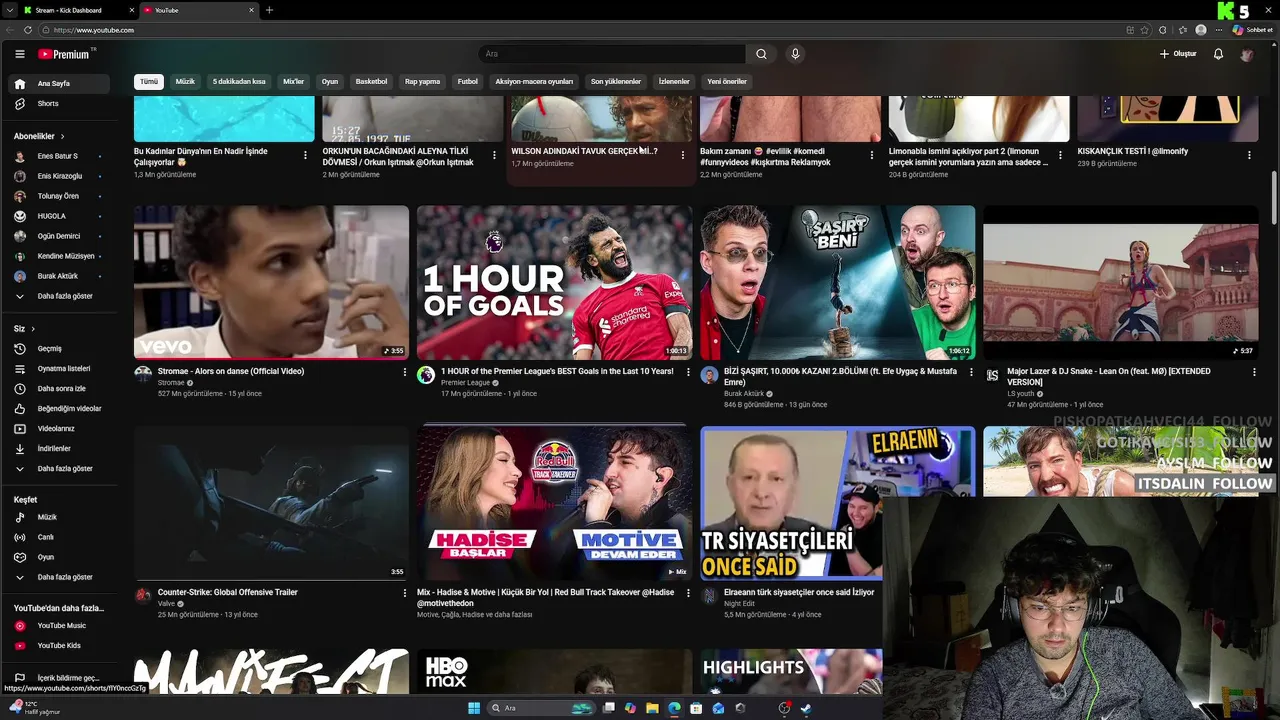Screen dimensions: 1280x720
Task: Open more options for BİZİ ŞAŞIRT video
Action: pos(971,372)
